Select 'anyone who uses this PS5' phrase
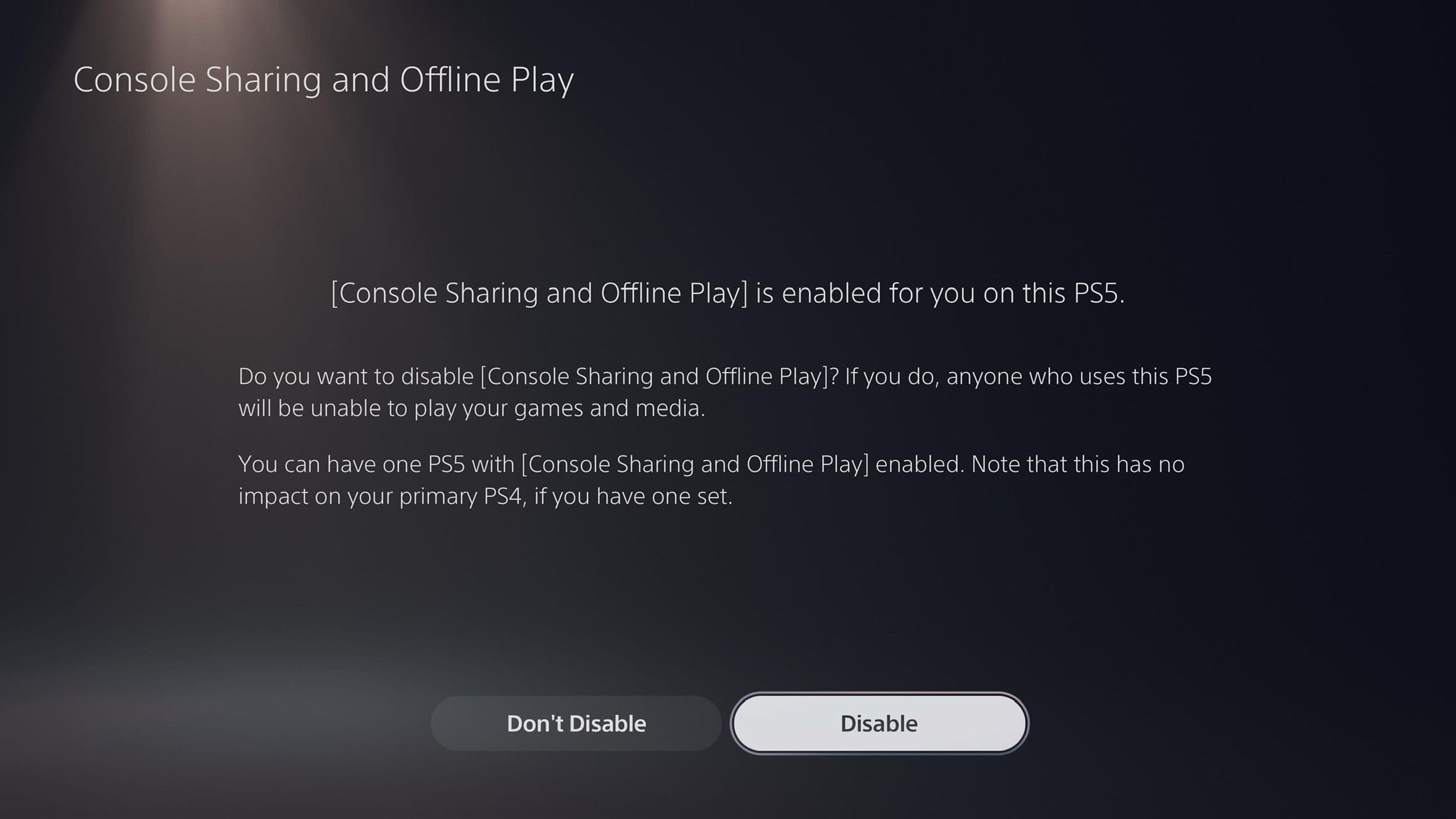This screenshot has width=1456, height=819. click(x=1079, y=376)
